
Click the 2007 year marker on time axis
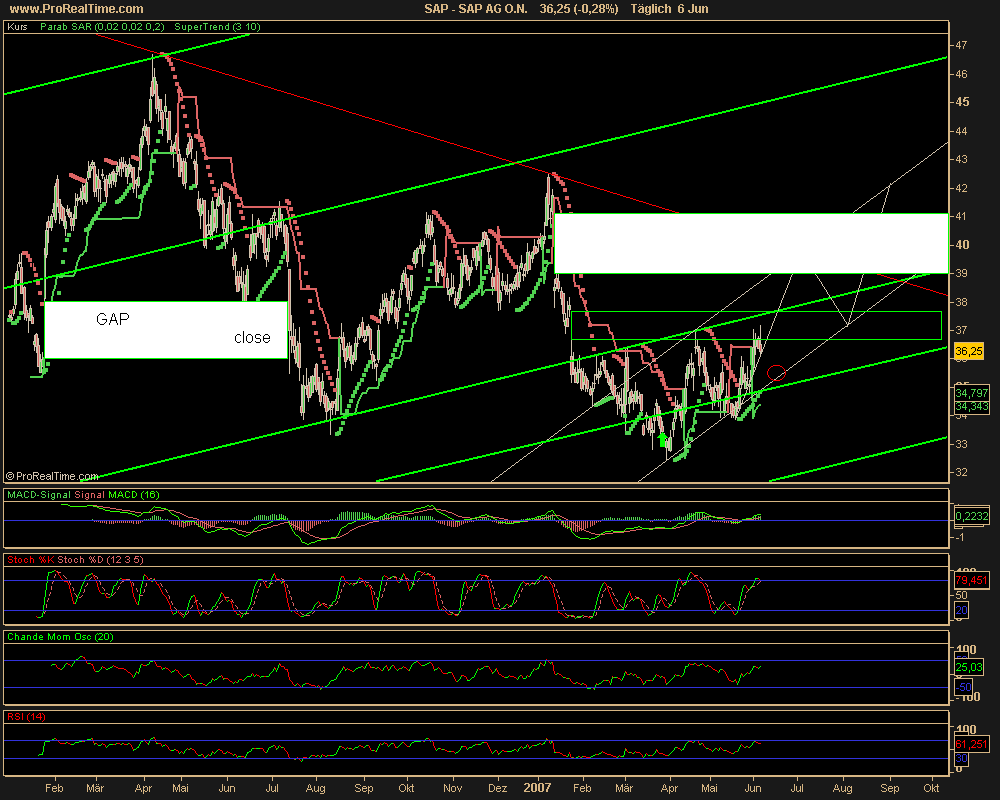pyautogui.click(x=536, y=788)
